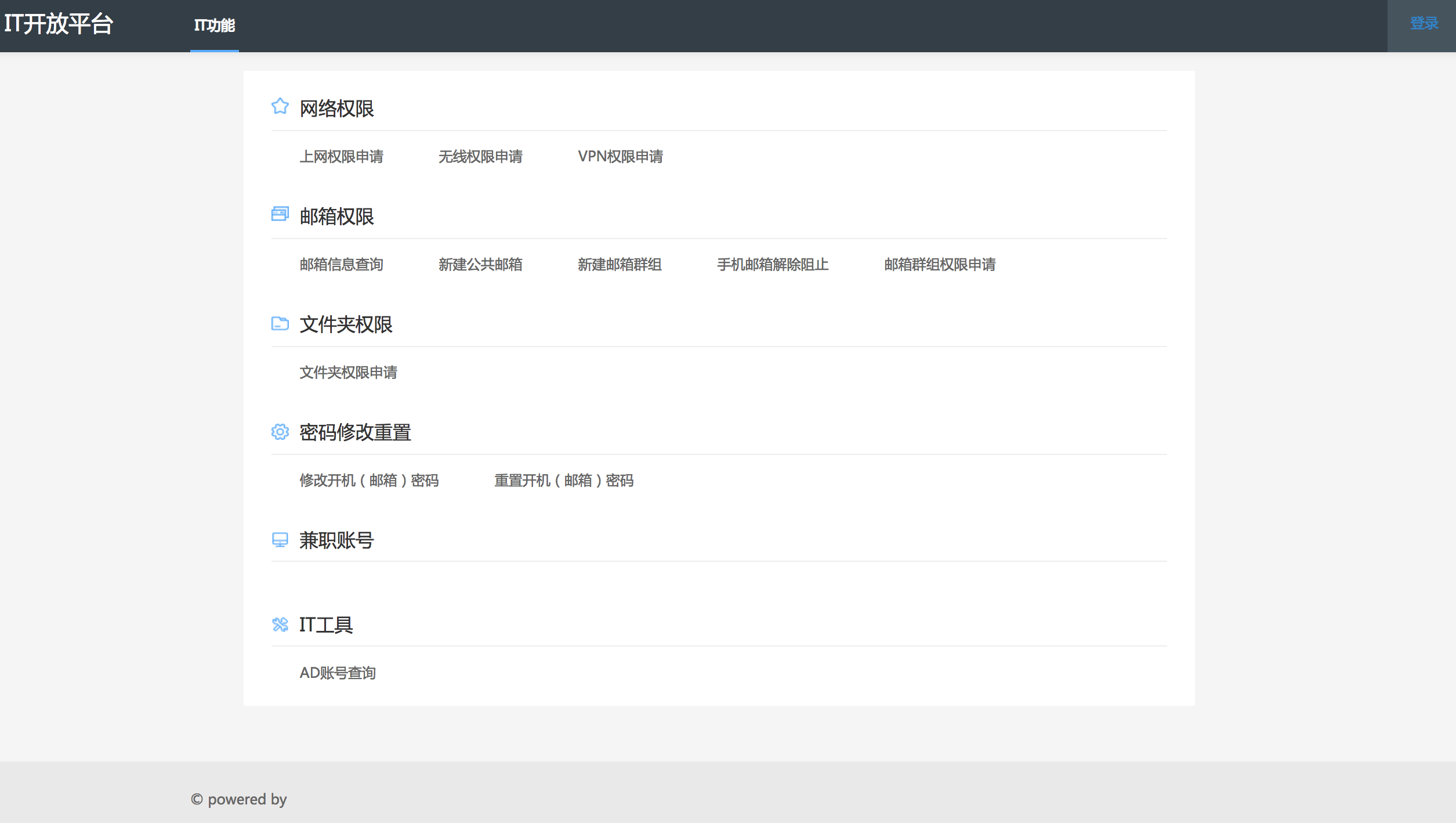
Task: Open 上网权限申请 link
Action: point(341,157)
